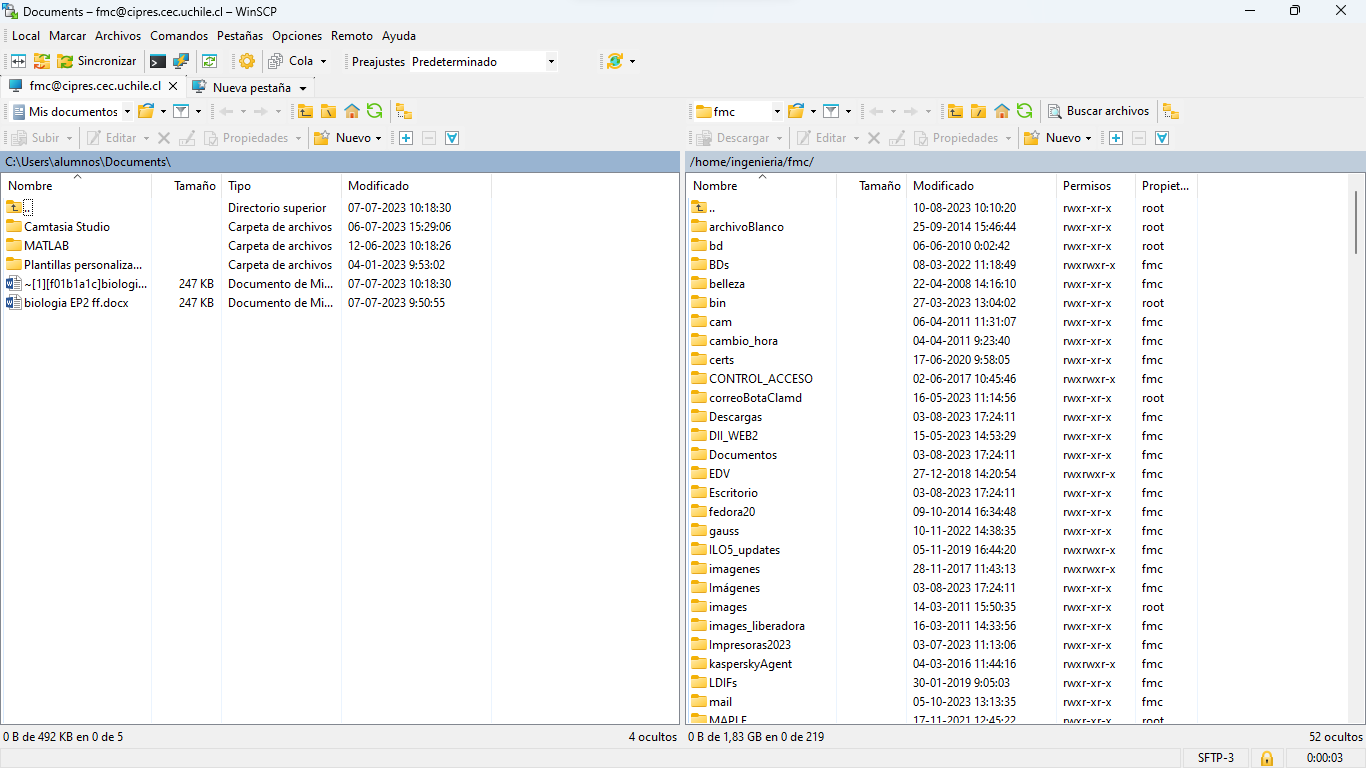This screenshot has height=768, width=1366.
Task: Toggle keep remote directory up to date
Action: click(x=209, y=61)
